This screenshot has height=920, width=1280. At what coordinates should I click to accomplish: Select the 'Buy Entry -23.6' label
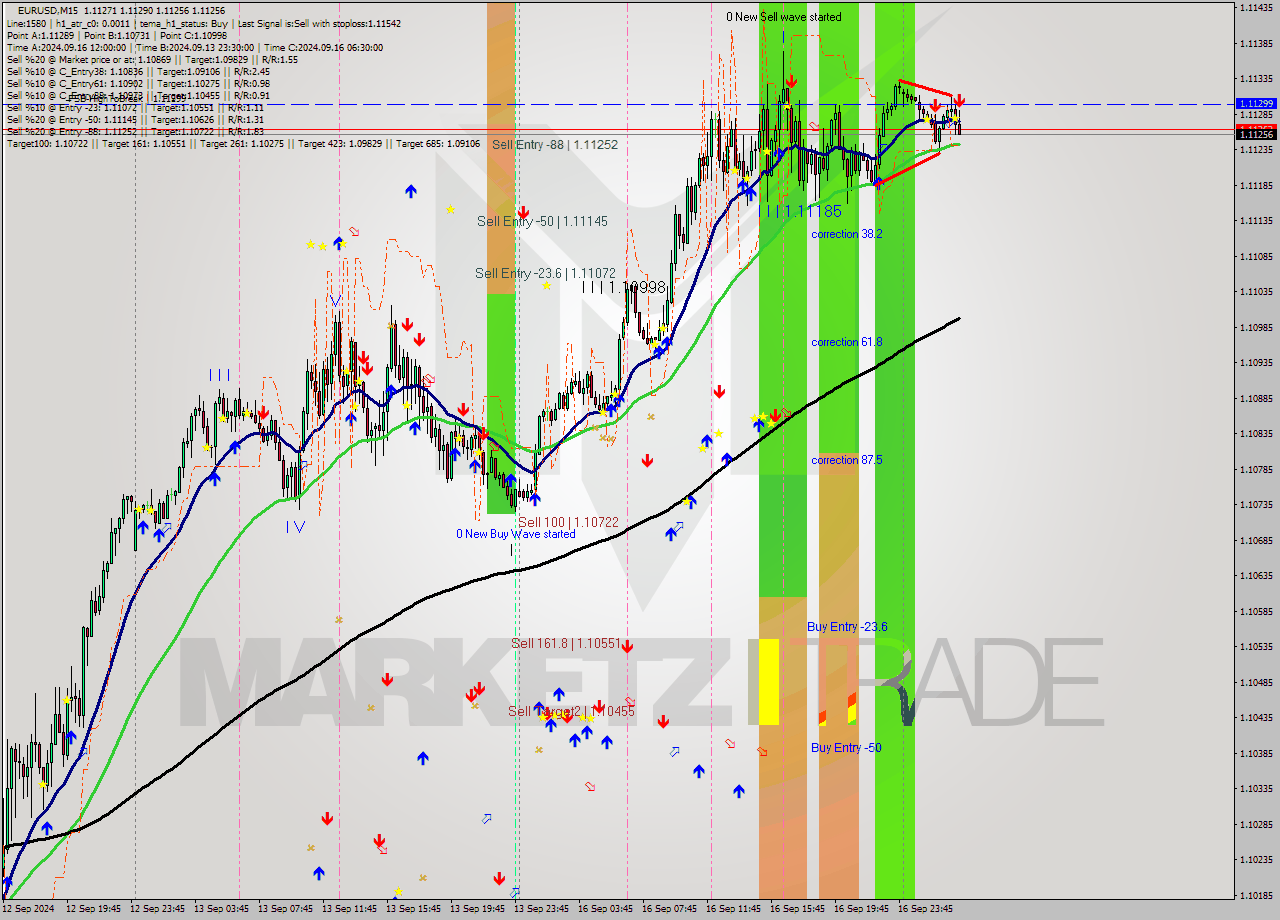click(847, 627)
